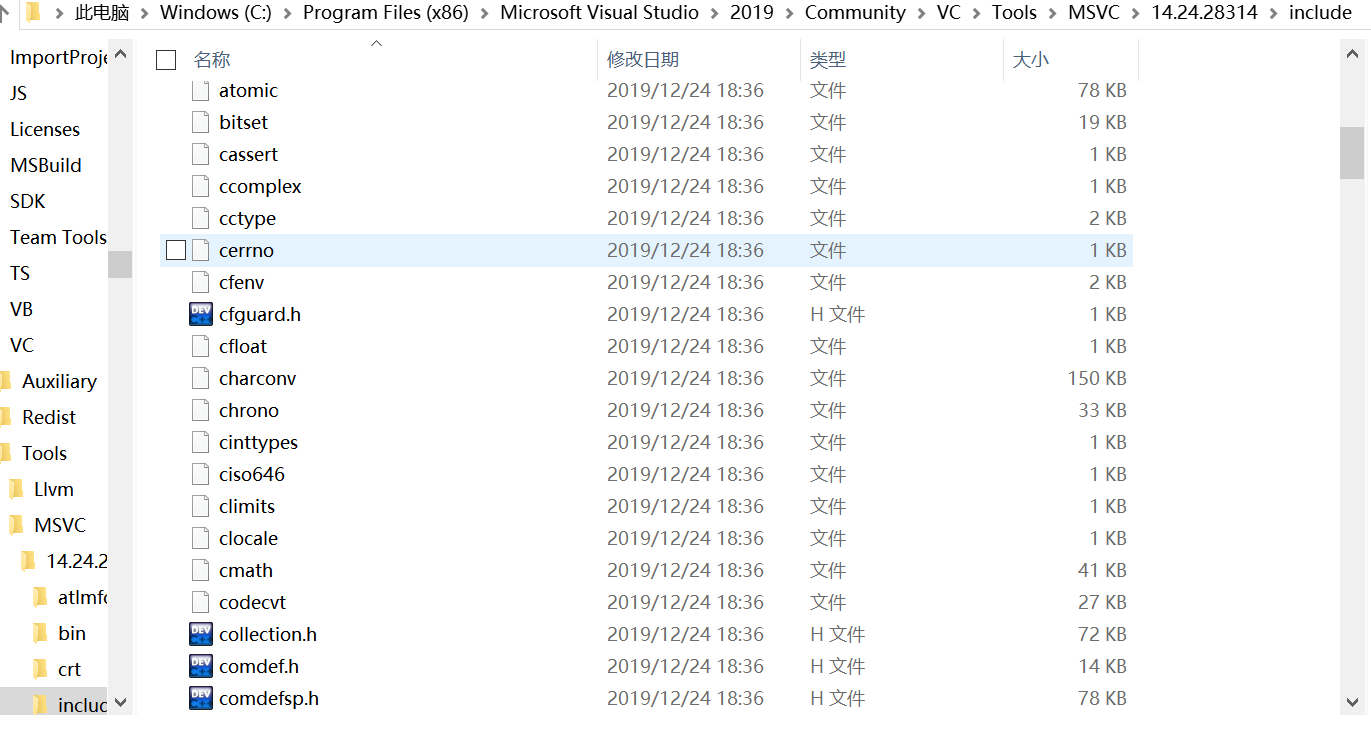Click the down arrow of the file list scrollbar

(1352, 702)
